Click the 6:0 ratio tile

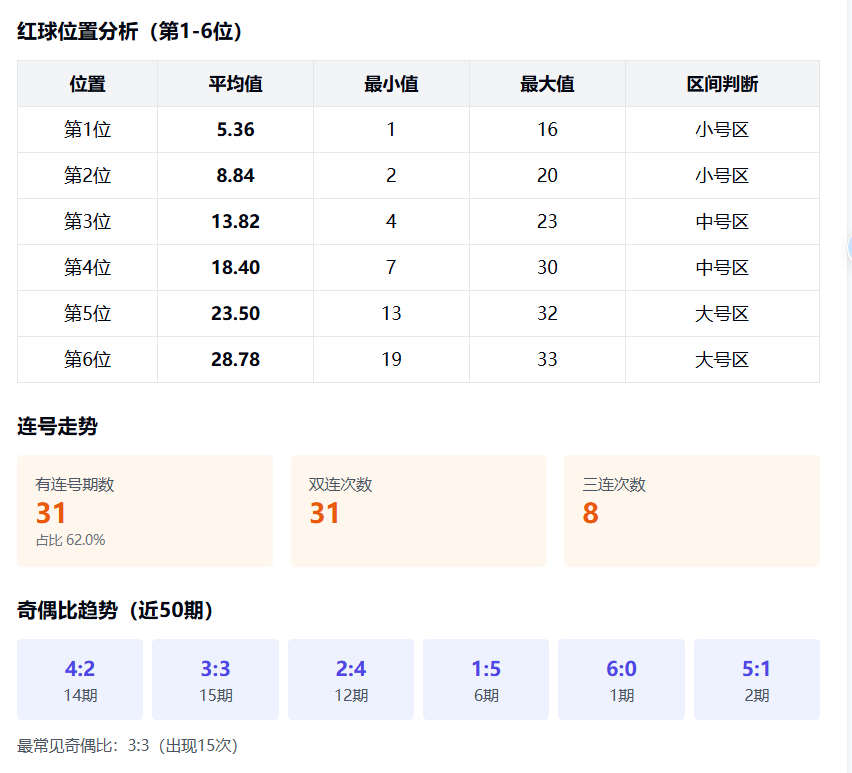(x=621, y=680)
